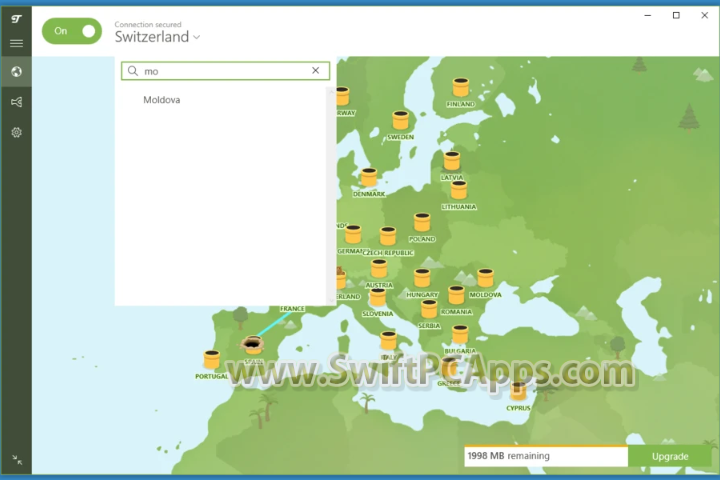Viewport: 720px width, 480px height.
Task: Select the Czech Republic tunnel on map
Action: (x=388, y=236)
